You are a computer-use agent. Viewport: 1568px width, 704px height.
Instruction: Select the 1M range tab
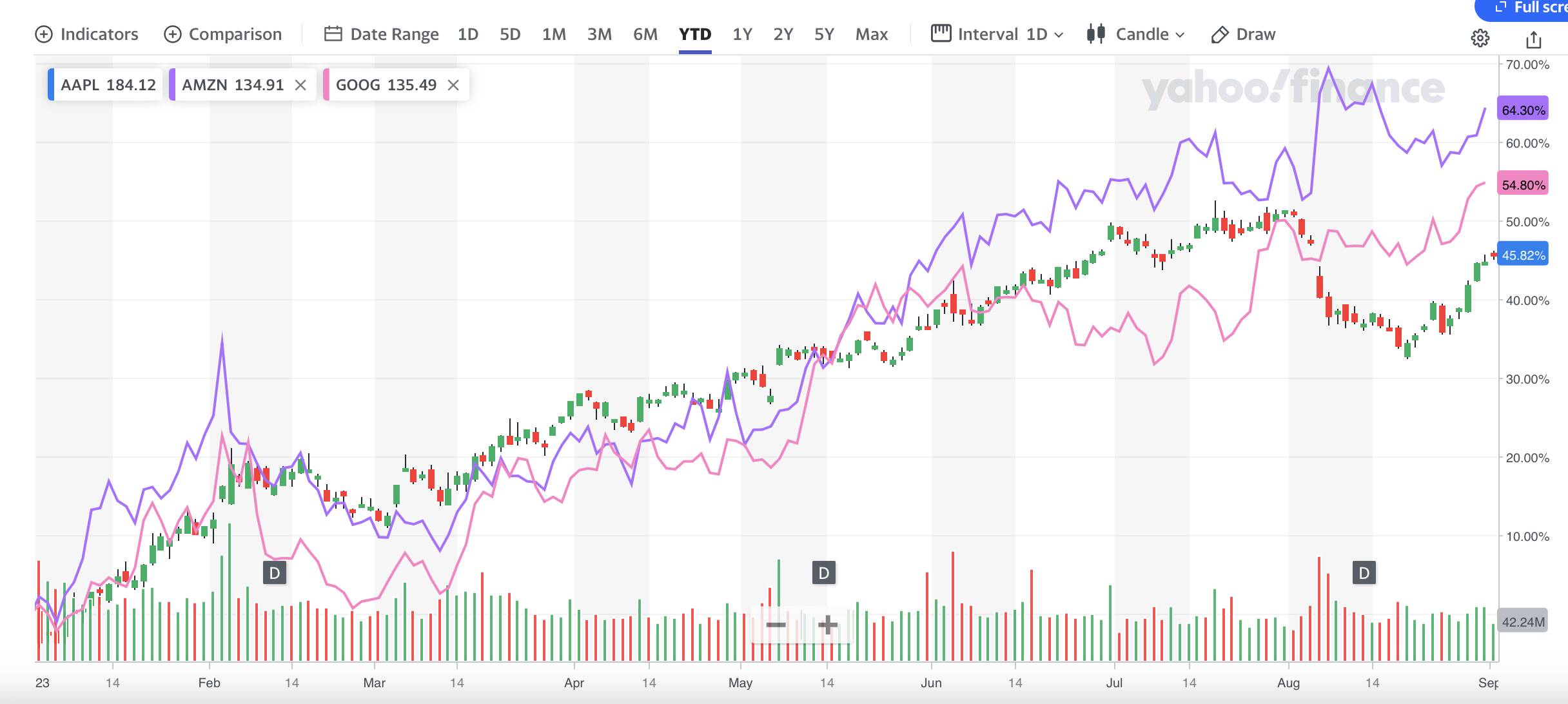554,34
